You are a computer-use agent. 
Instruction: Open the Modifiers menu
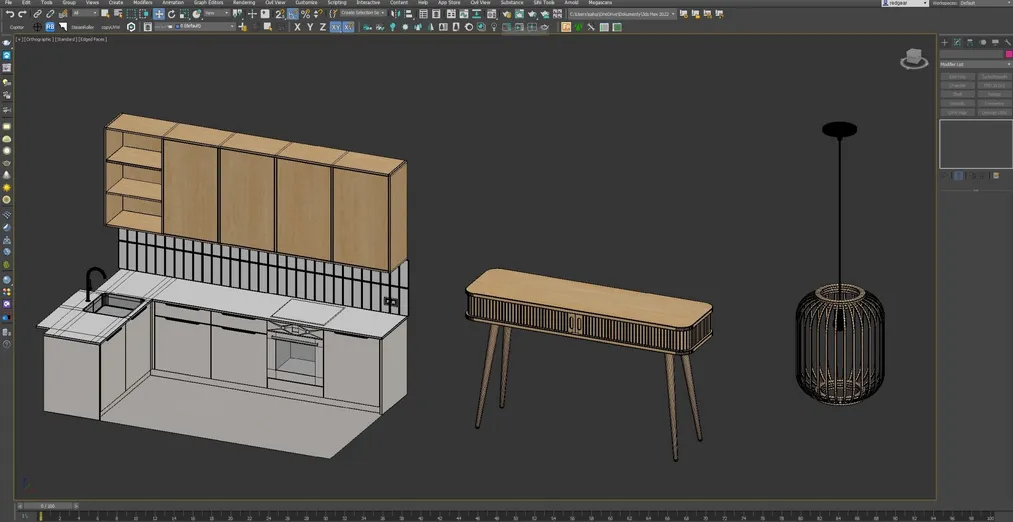coord(143,3)
